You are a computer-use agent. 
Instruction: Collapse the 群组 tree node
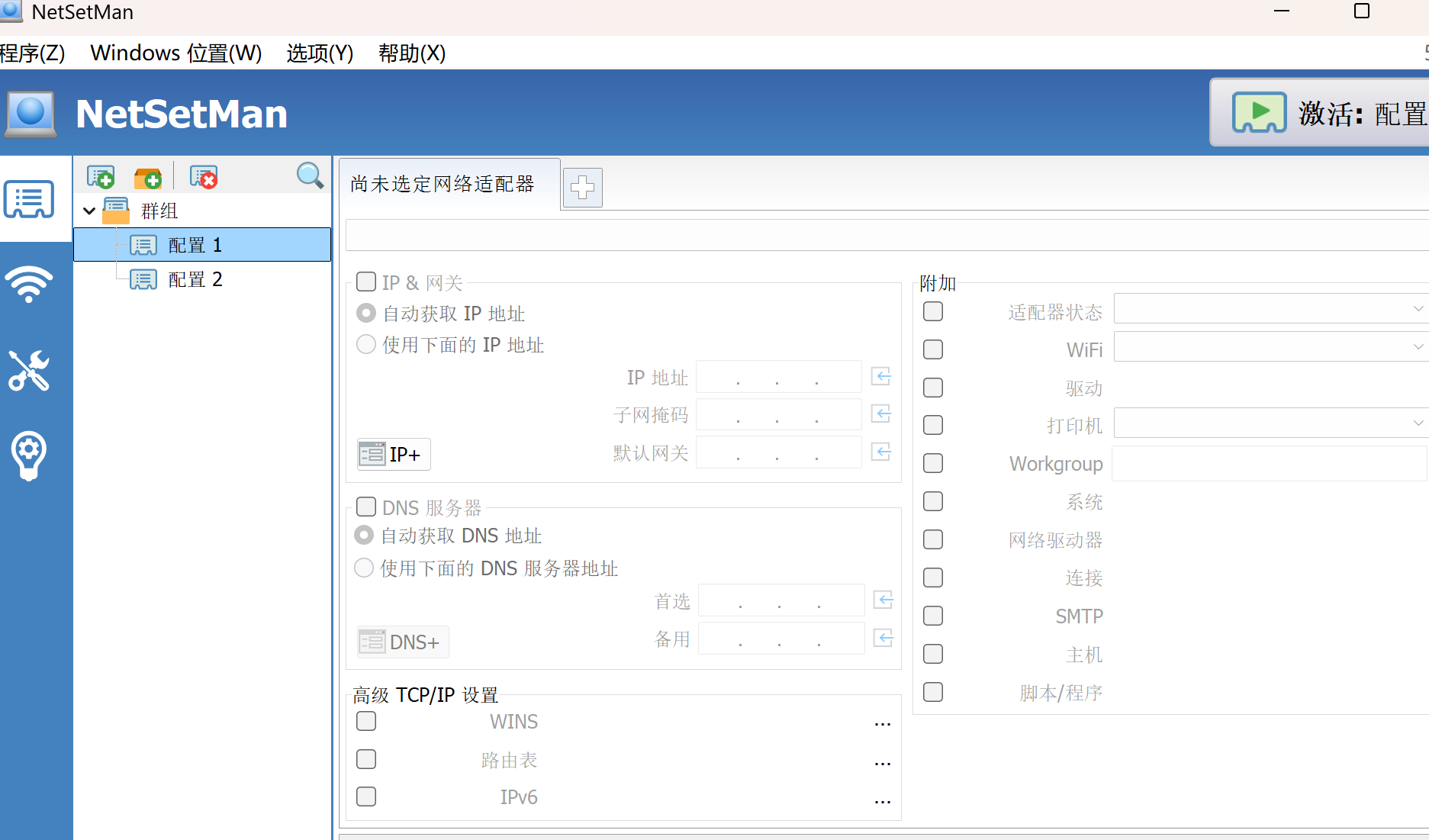click(x=89, y=211)
